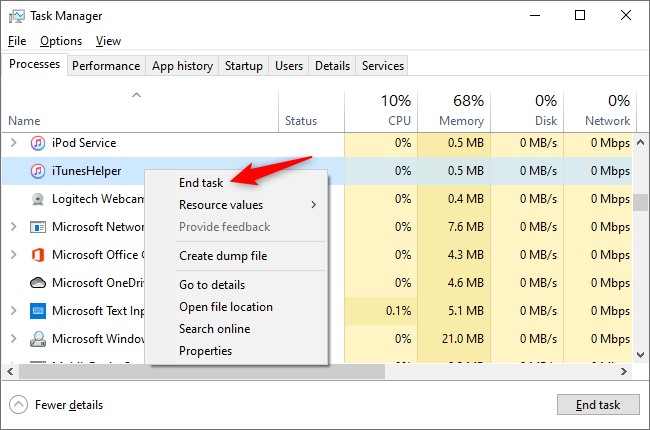Click the horizontal scrollbar left arrow

click(10, 372)
